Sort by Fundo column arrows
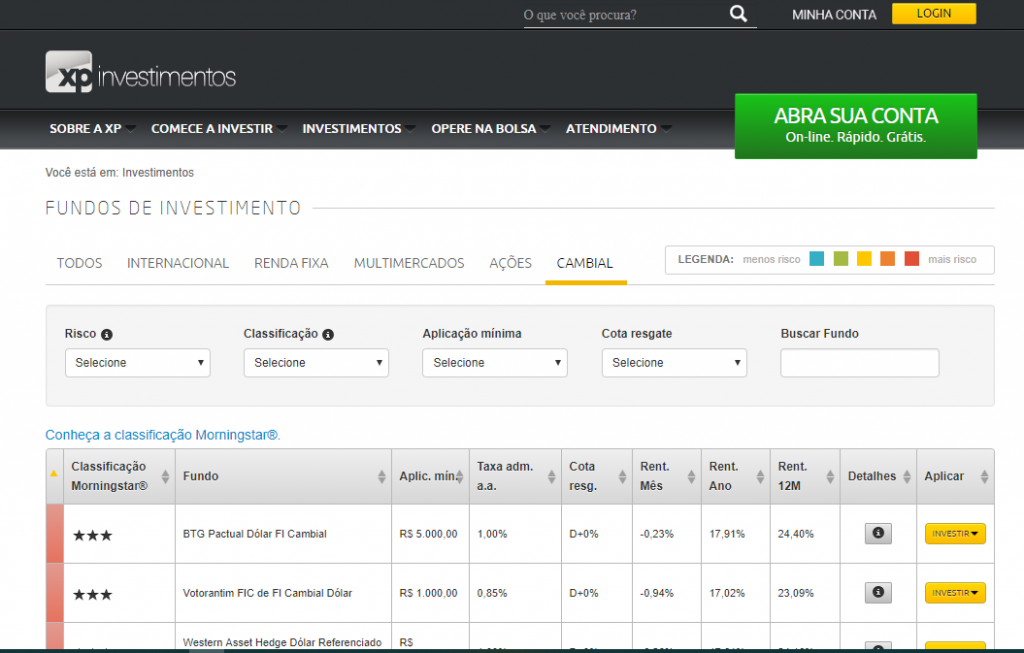The width and height of the screenshot is (1024, 653). tap(381, 477)
